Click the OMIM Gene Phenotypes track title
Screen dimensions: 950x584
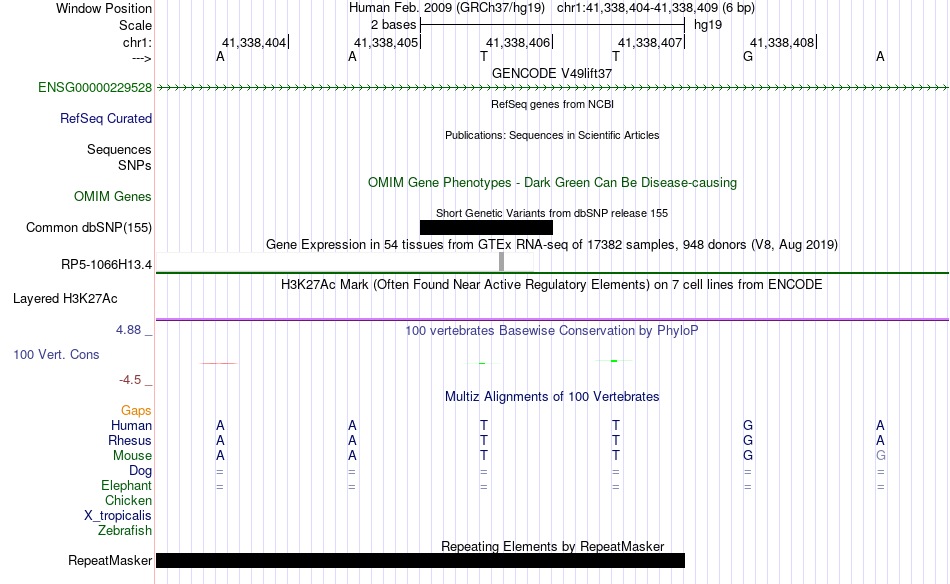[x=552, y=183]
